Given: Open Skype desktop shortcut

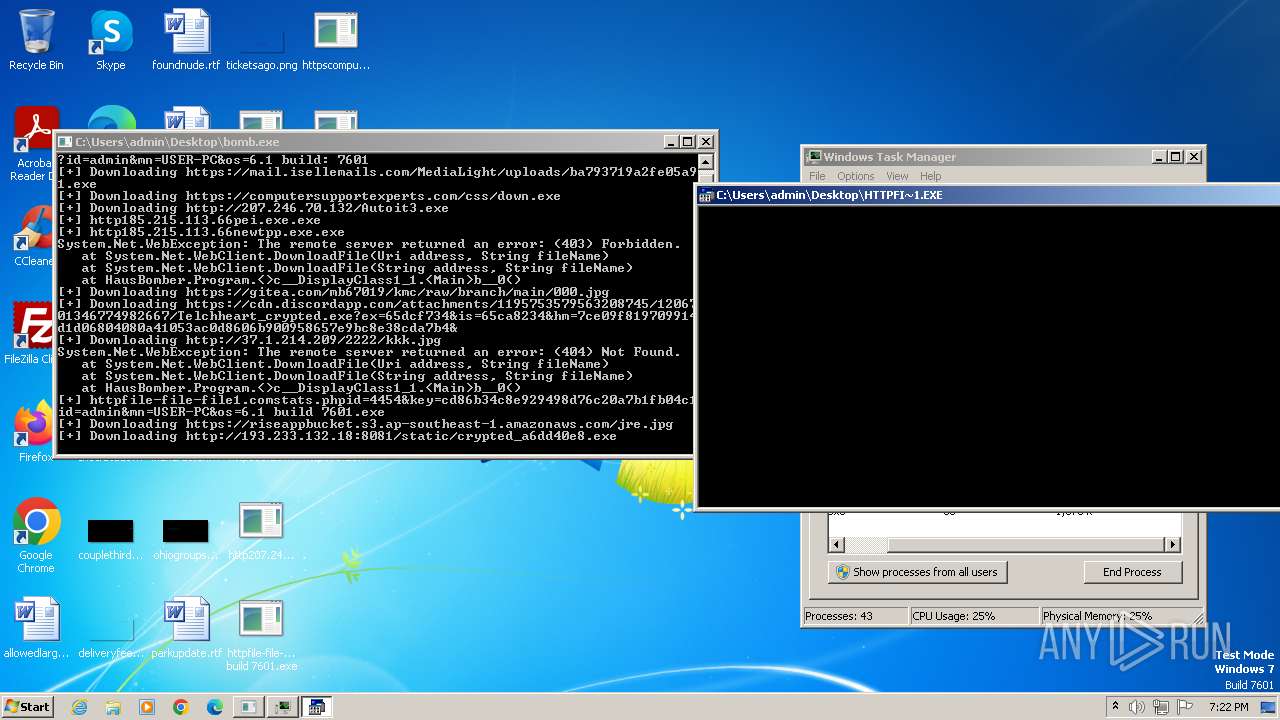Looking at the screenshot, I should [110, 40].
